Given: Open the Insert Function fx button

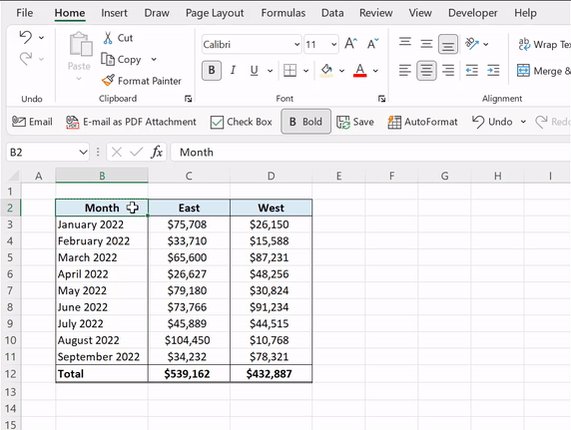Looking at the screenshot, I should [x=157, y=152].
